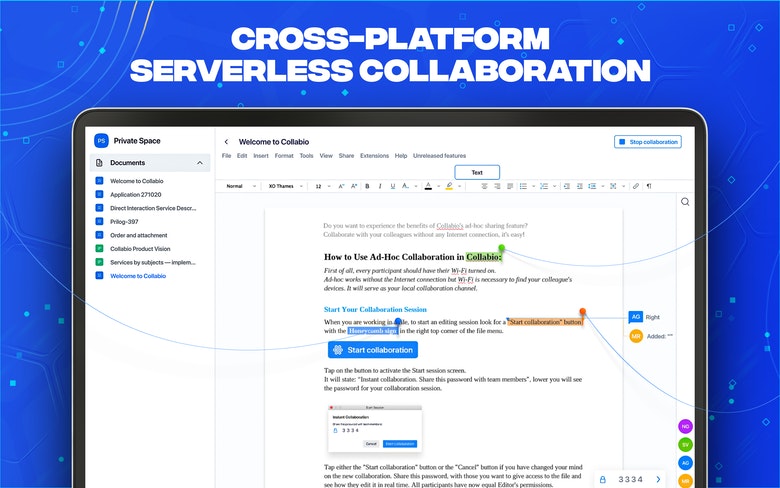Viewport: 780px width, 488px height.
Task: Click the PS Private Space avatar
Action: coord(101,141)
